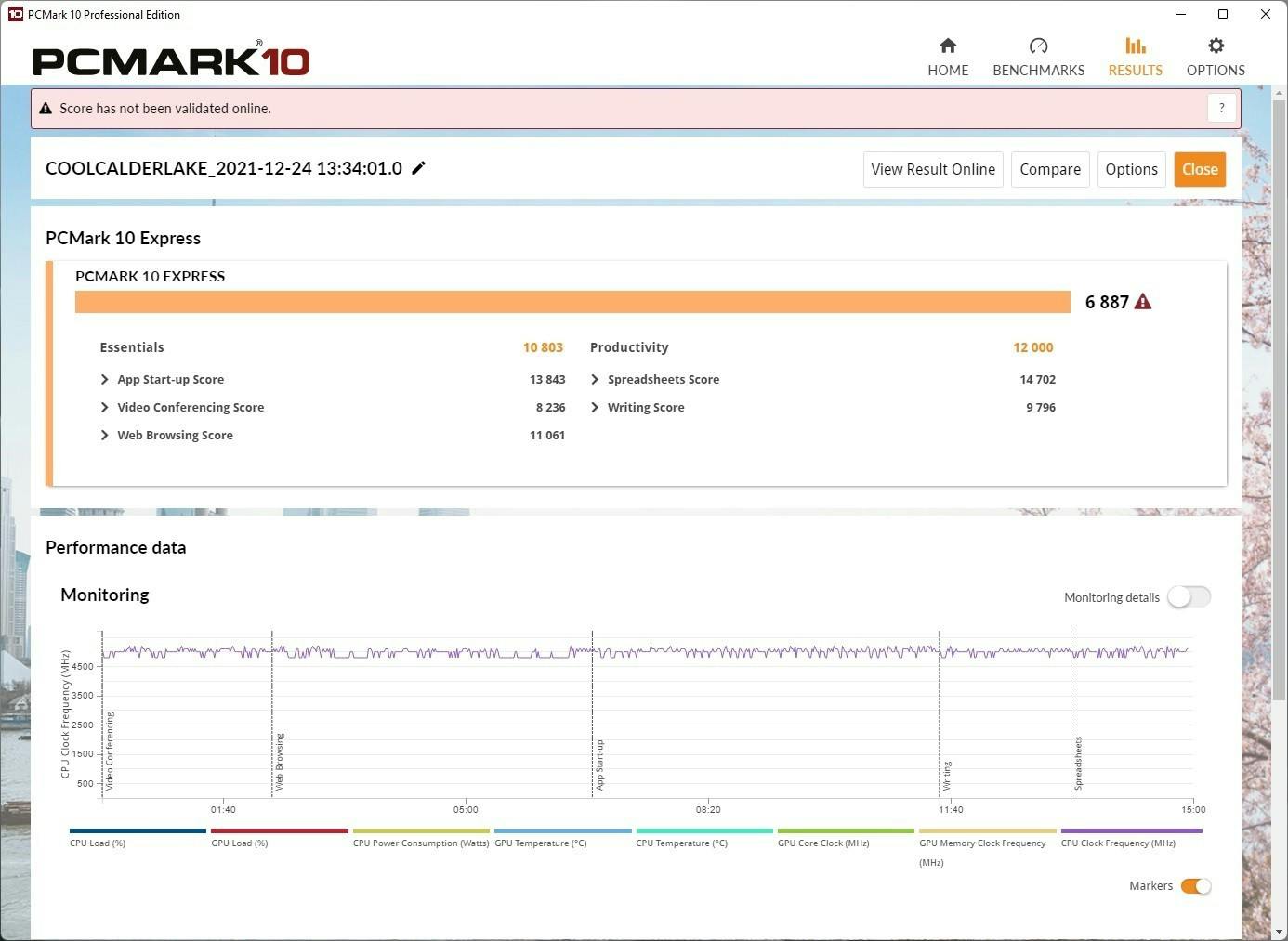1288x941 pixels.
Task: Click the Home house icon
Action: [x=947, y=46]
